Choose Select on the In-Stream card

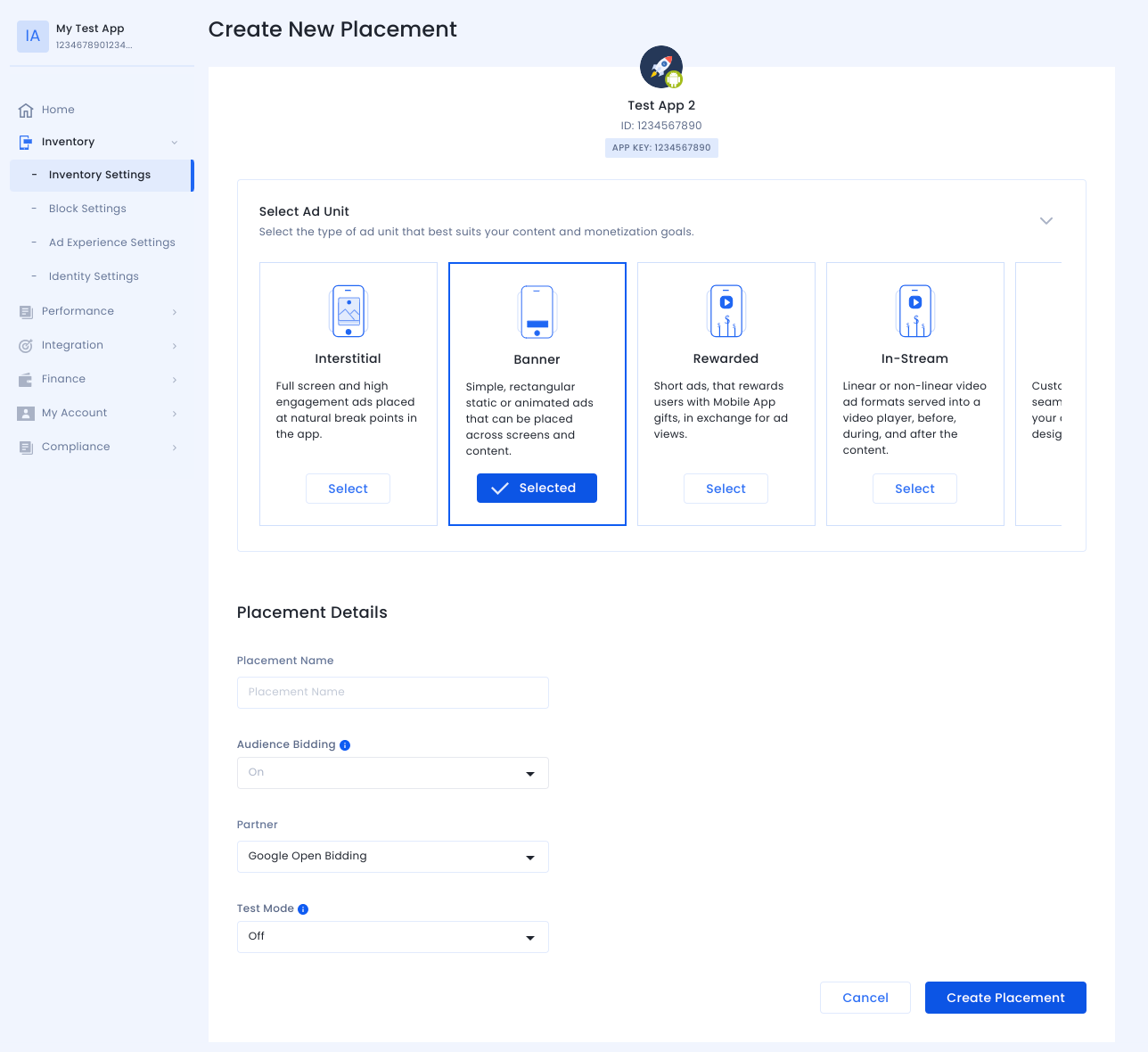click(x=914, y=489)
